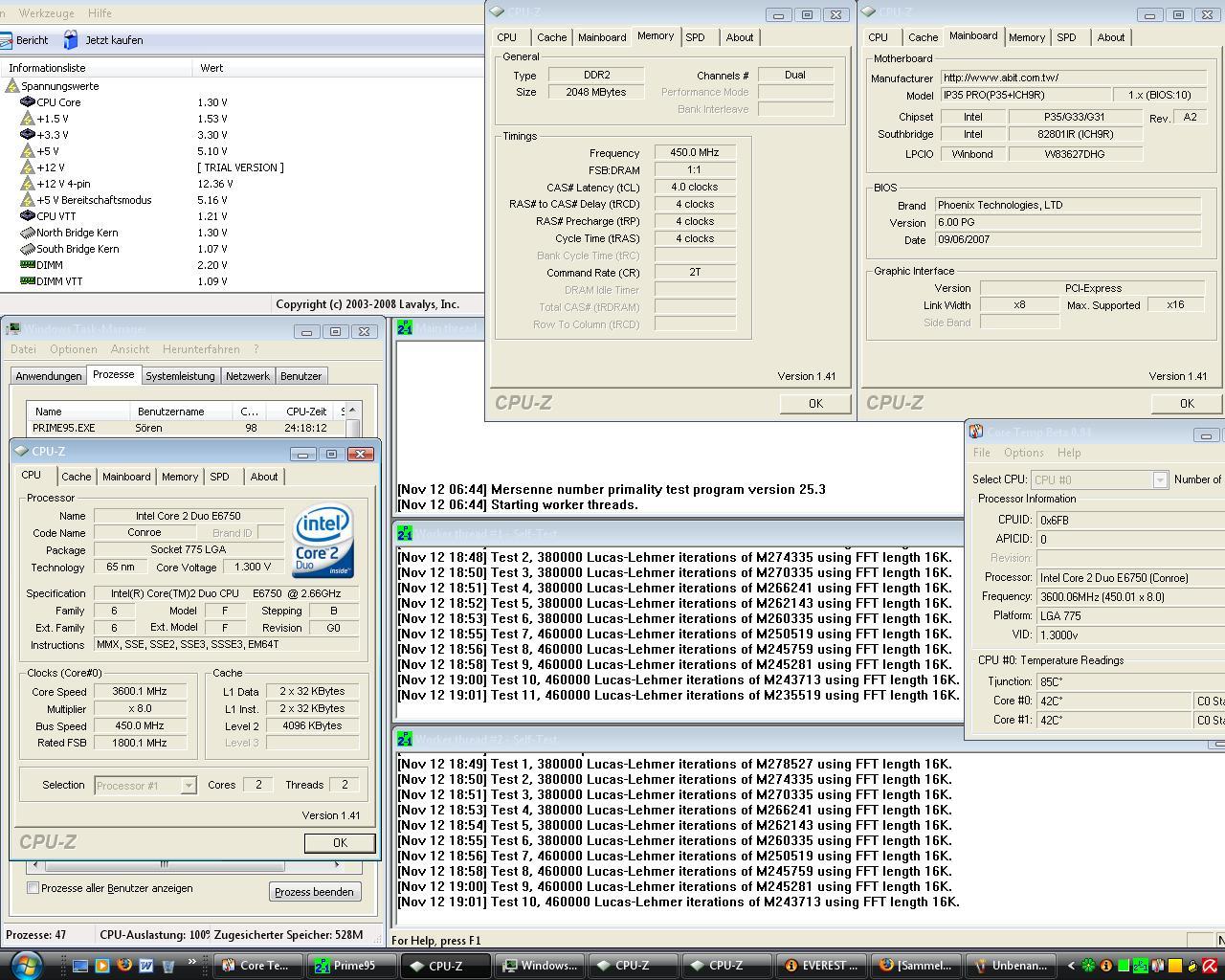
Task: Click the DIMM memory module icon
Action: coord(28,265)
